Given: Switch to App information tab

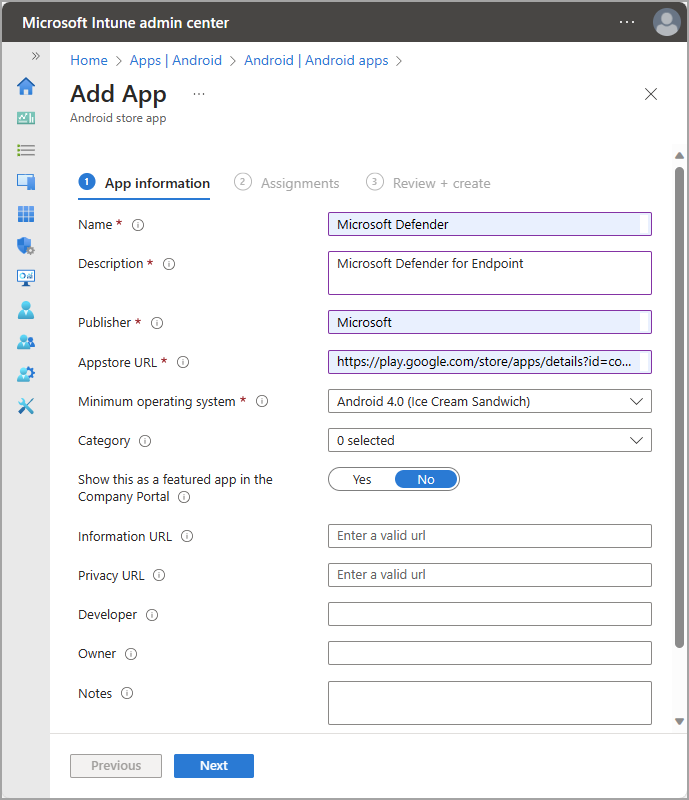Looking at the screenshot, I should coord(144,183).
